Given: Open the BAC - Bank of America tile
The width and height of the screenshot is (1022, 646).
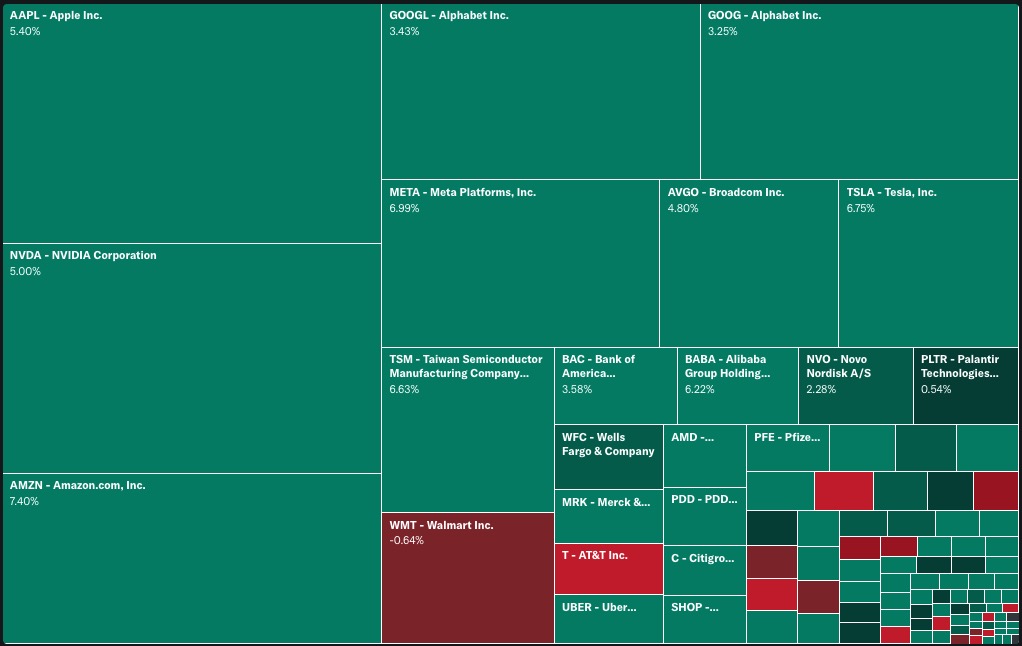Looking at the screenshot, I should pos(616,386).
